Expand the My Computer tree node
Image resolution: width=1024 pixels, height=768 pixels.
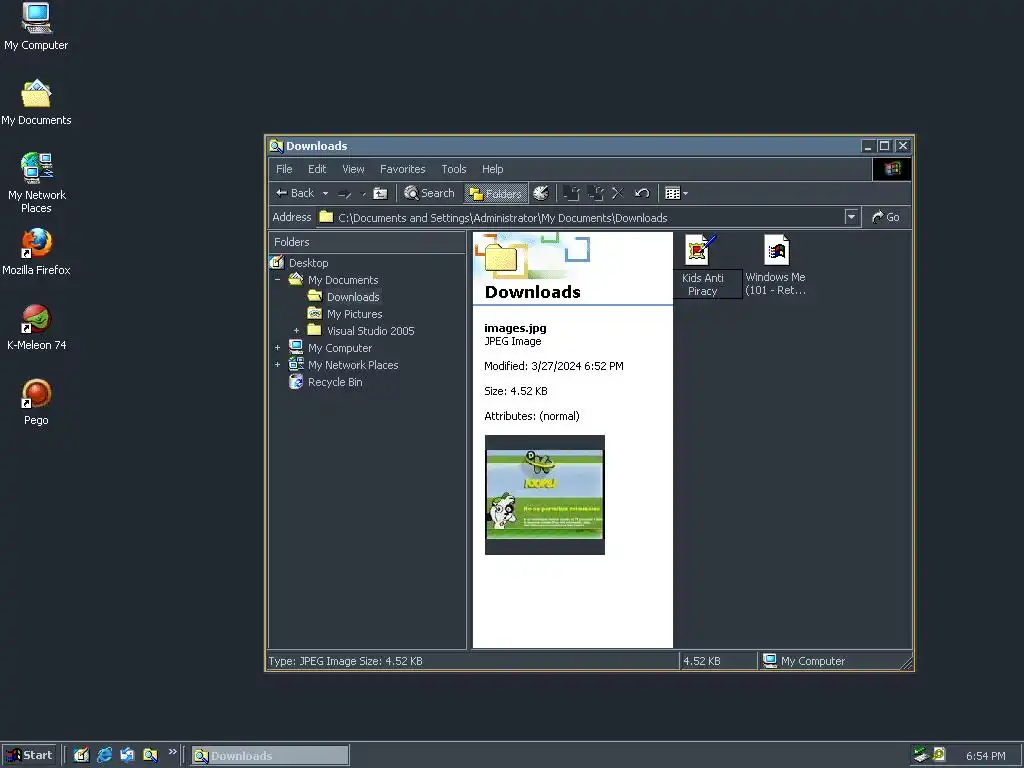coord(278,347)
